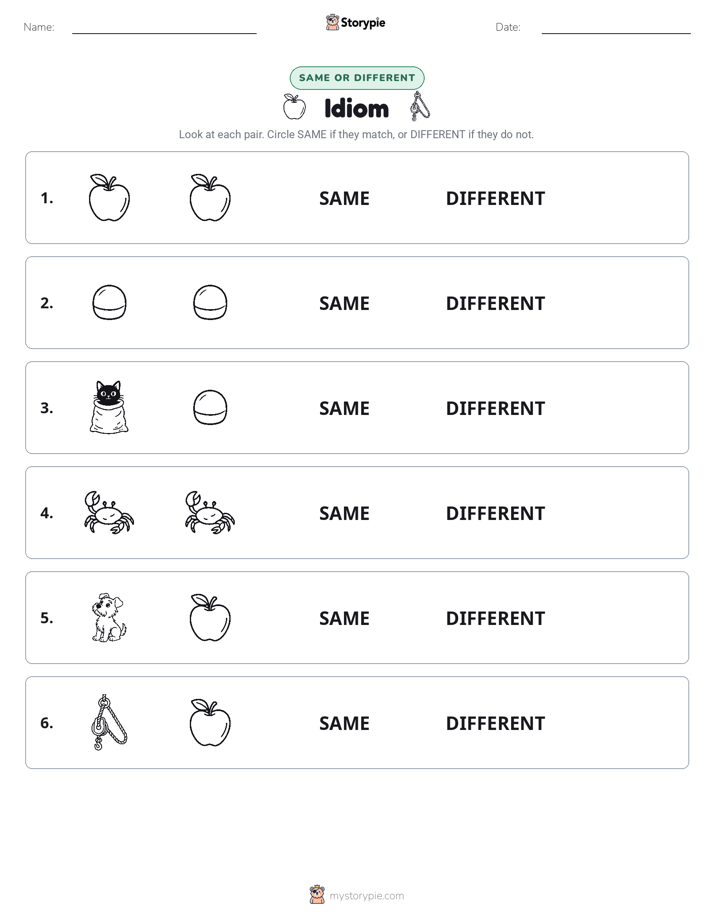714x924 pixels.
Task: Click the pulley icon right of Idiom title
Action: click(419, 106)
